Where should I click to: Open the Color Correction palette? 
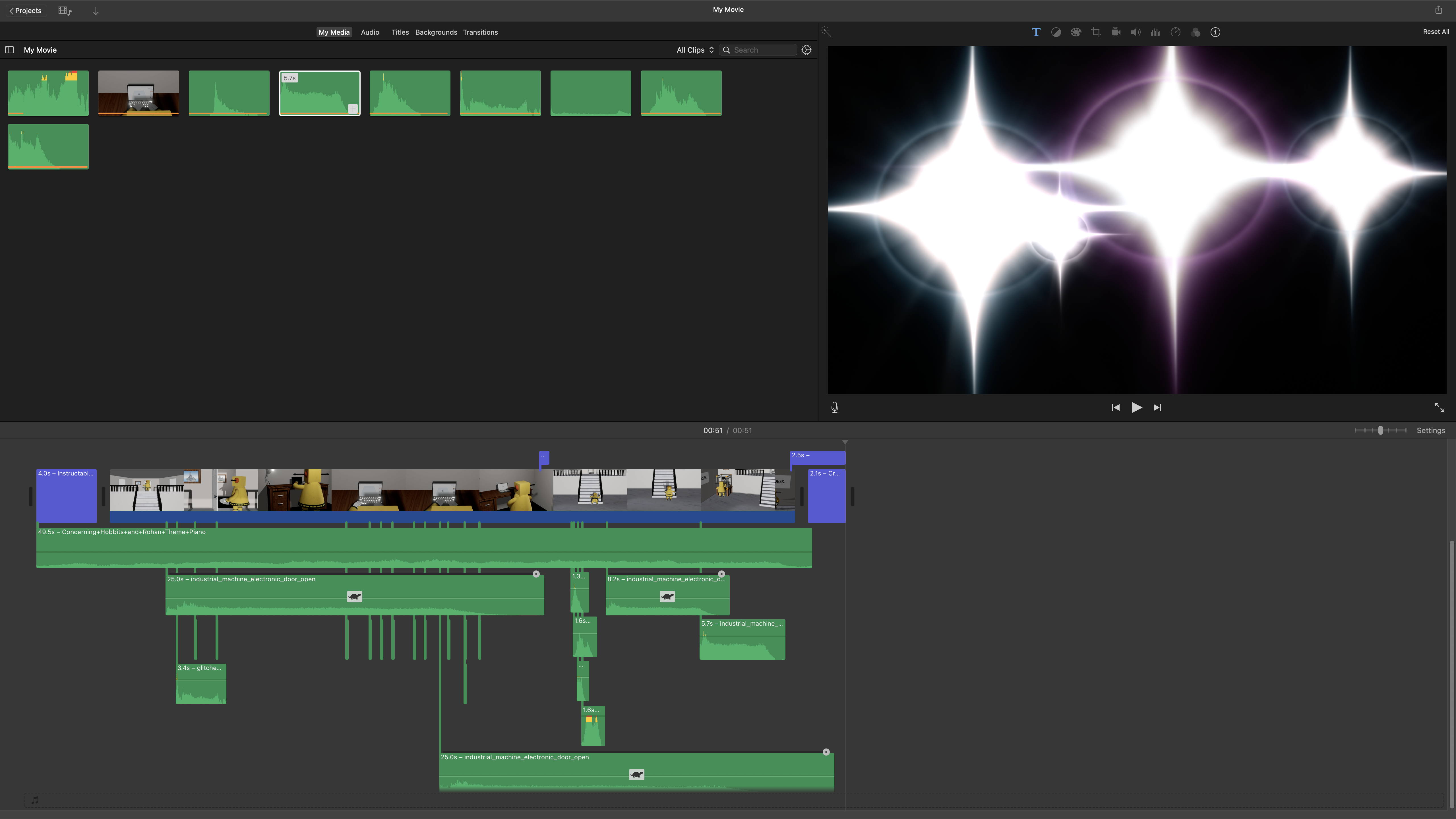point(1076,32)
